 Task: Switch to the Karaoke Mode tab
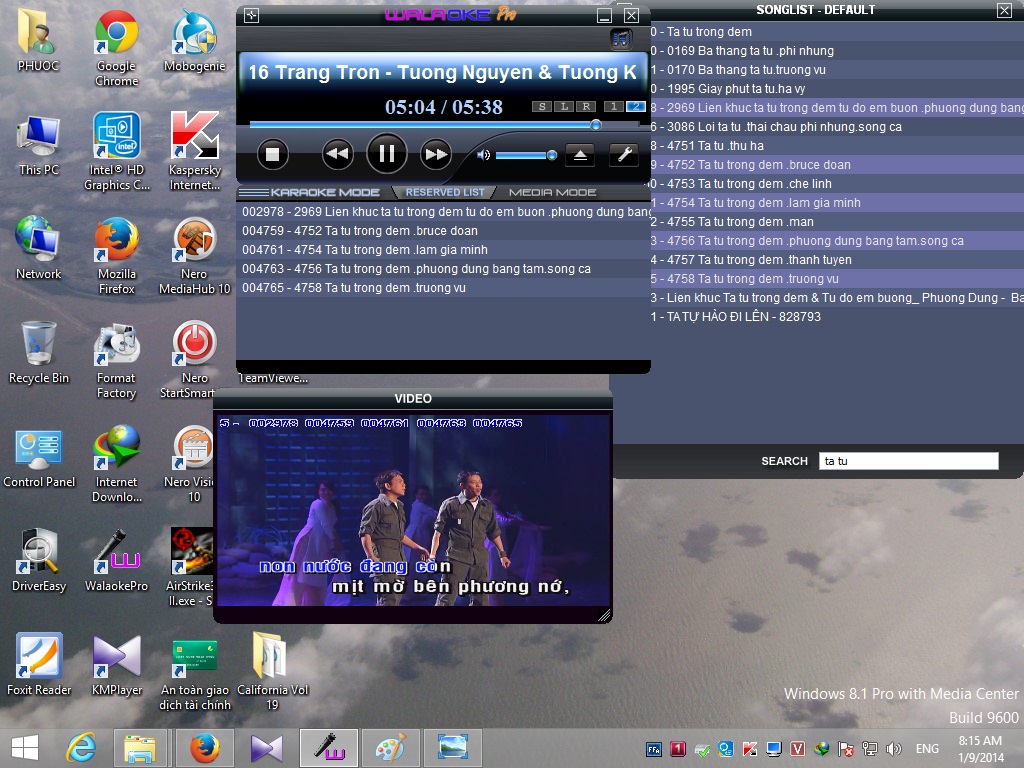[325, 192]
